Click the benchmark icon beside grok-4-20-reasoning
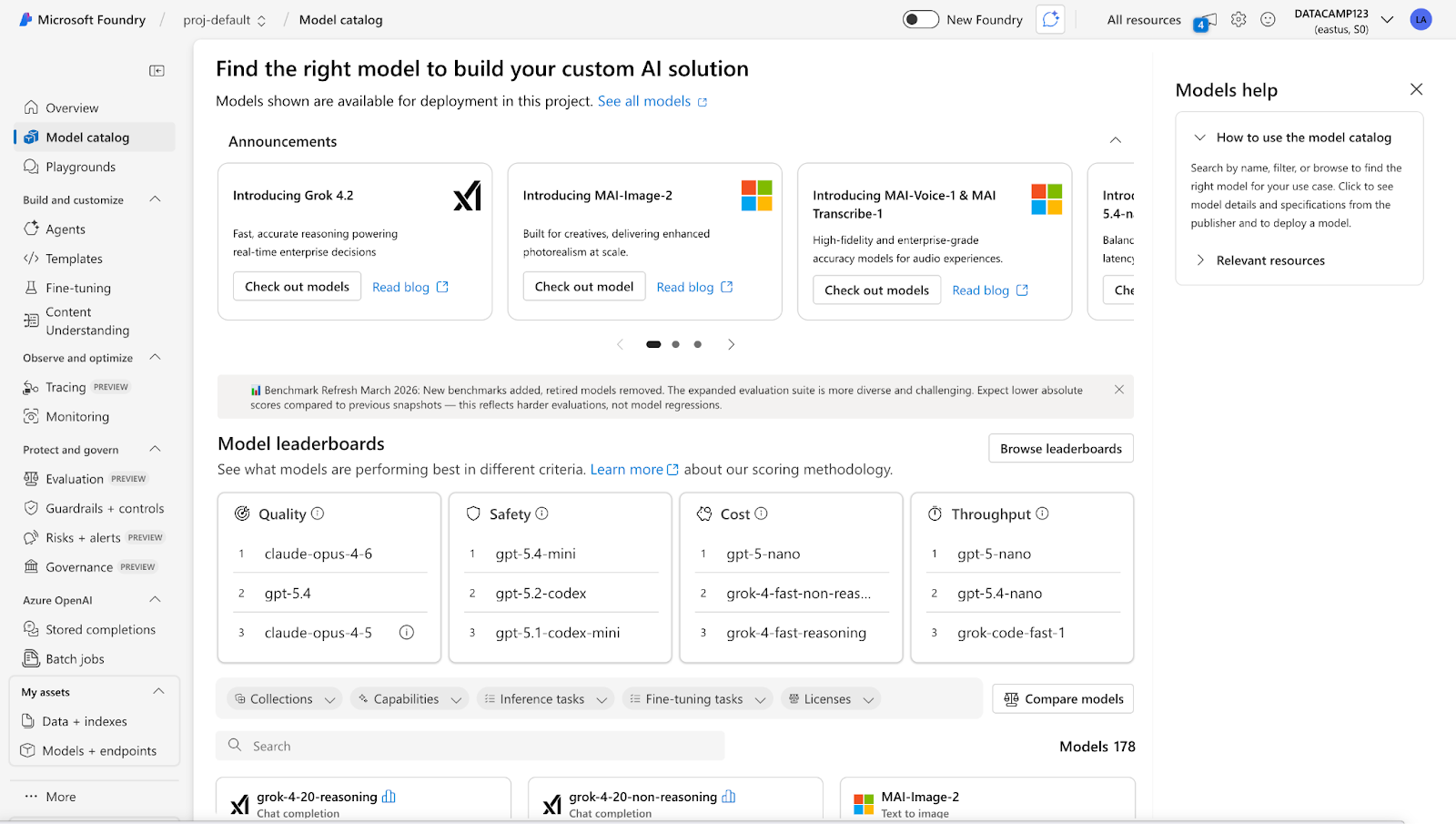The height and width of the screenshot is (824, 1456). 389,797
